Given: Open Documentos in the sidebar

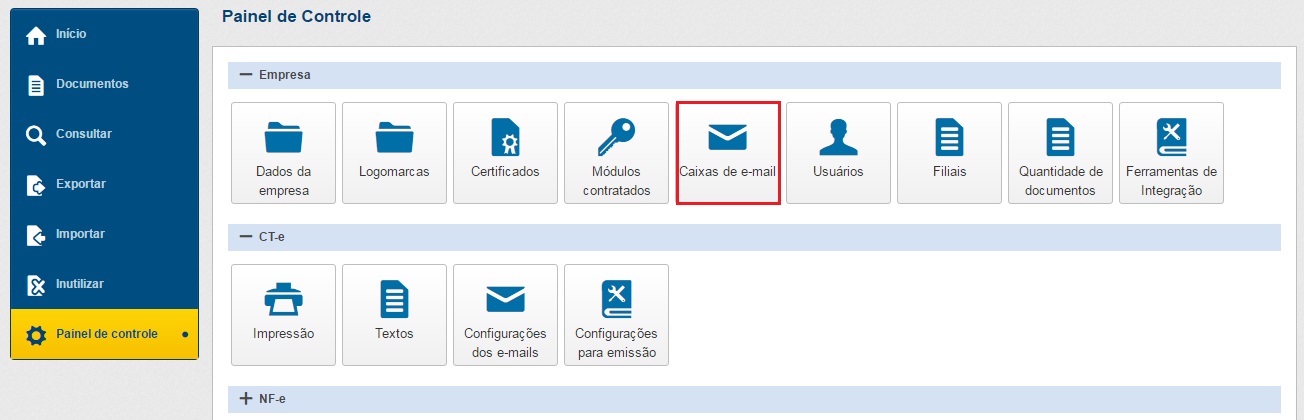Looking at the screenshot, I should point(92,84).
